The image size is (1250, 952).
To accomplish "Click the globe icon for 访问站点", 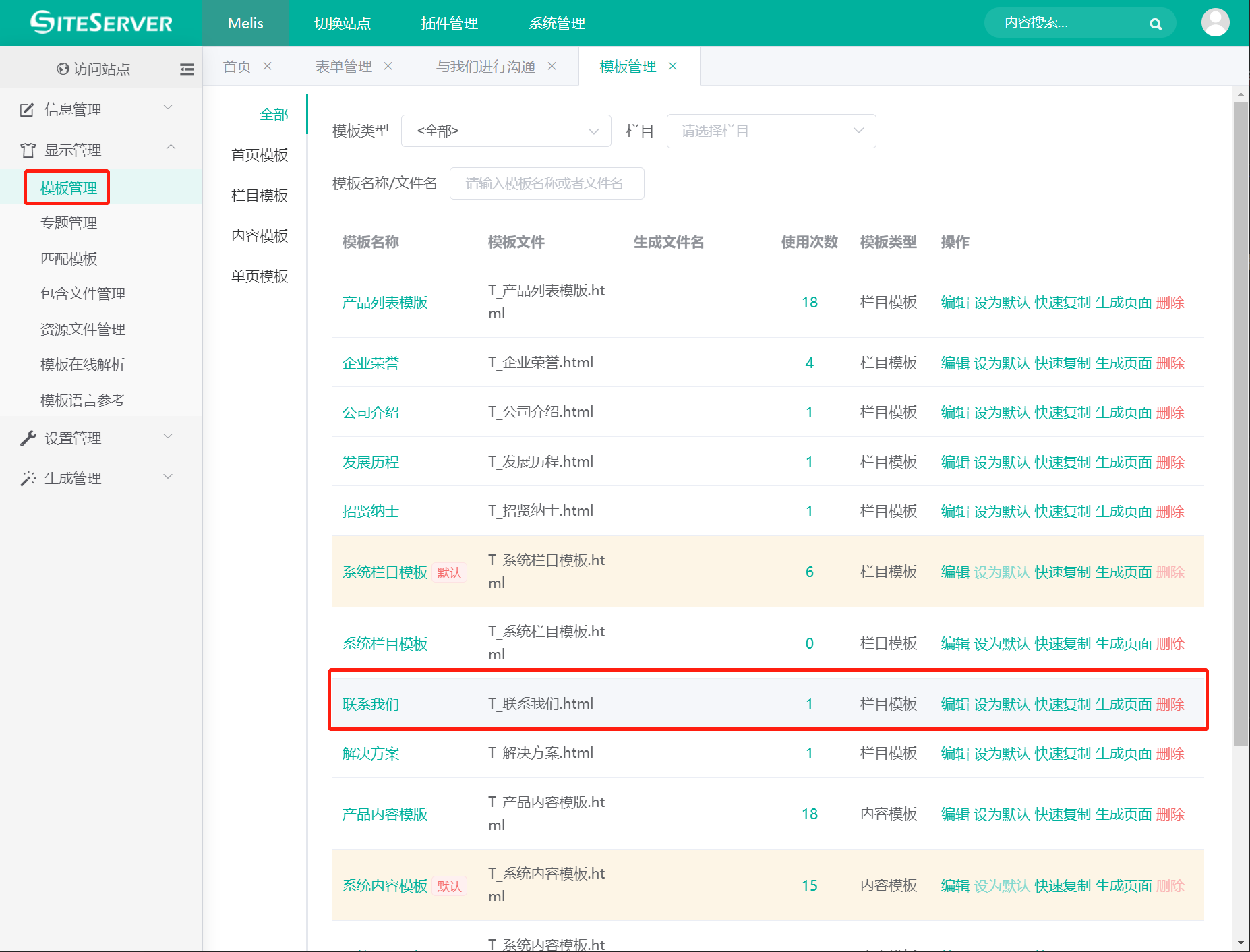I will [63, 69].
